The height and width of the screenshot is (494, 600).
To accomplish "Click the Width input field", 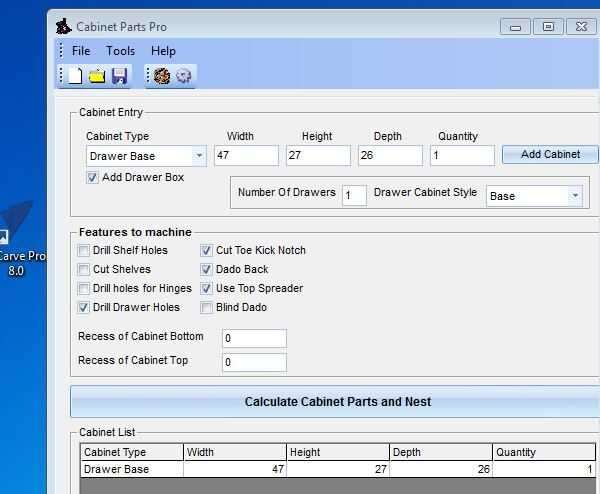I will pos(246,155).
